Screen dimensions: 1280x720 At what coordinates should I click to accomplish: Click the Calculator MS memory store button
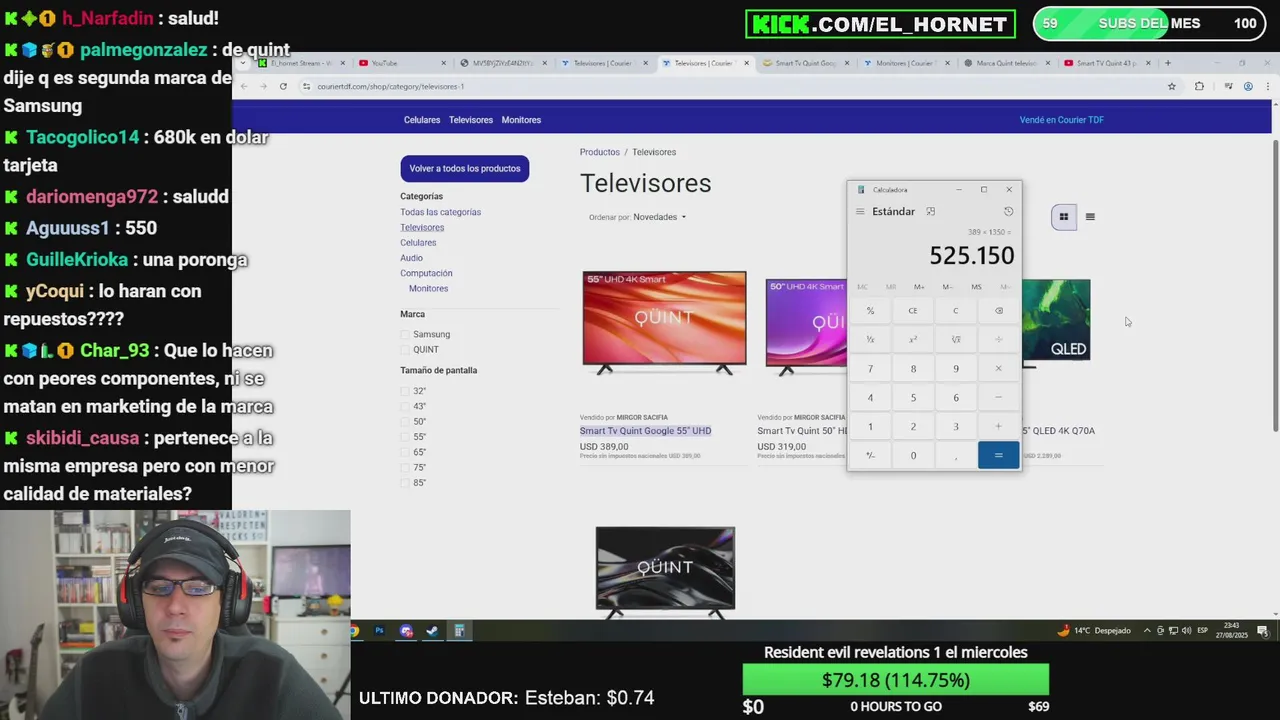pyautogui.click(x=977, y=287)
